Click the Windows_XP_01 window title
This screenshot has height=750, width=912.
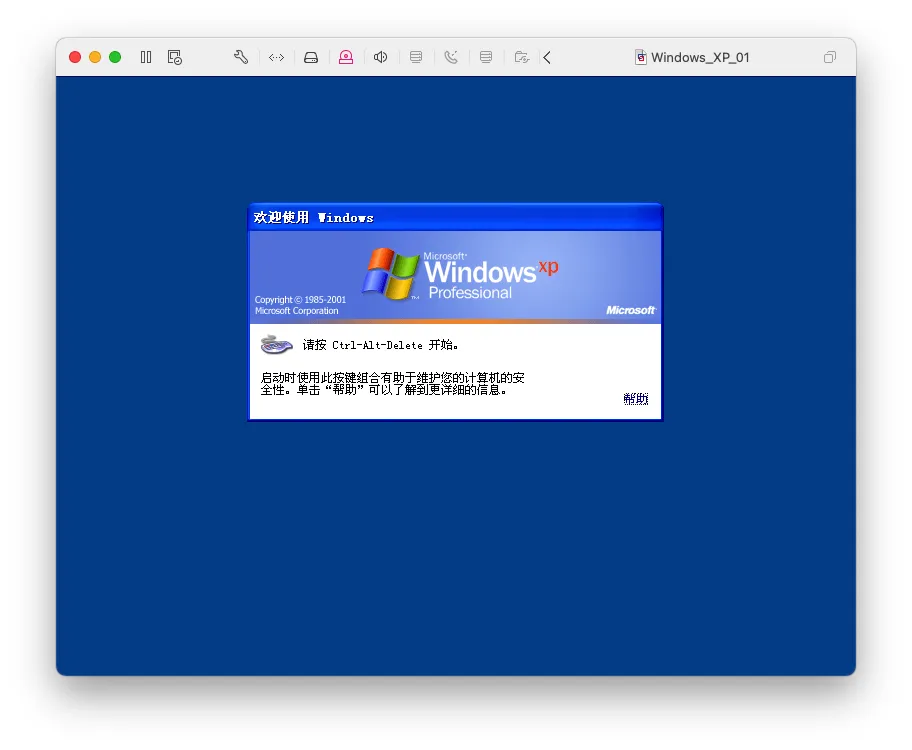tap(700, 57)
